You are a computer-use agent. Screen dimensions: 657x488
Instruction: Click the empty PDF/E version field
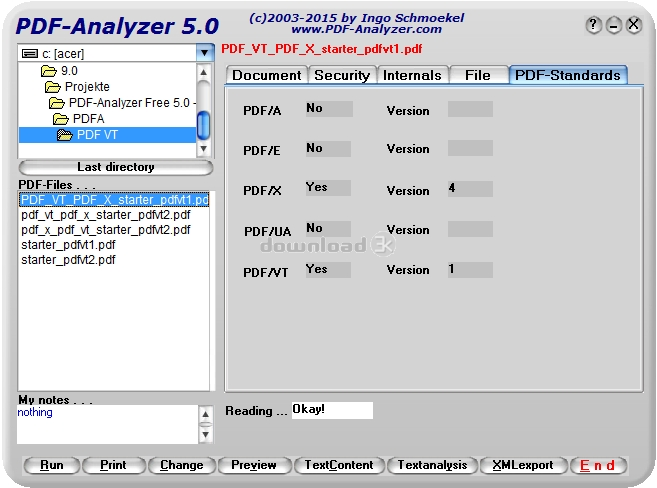point(470,148)
